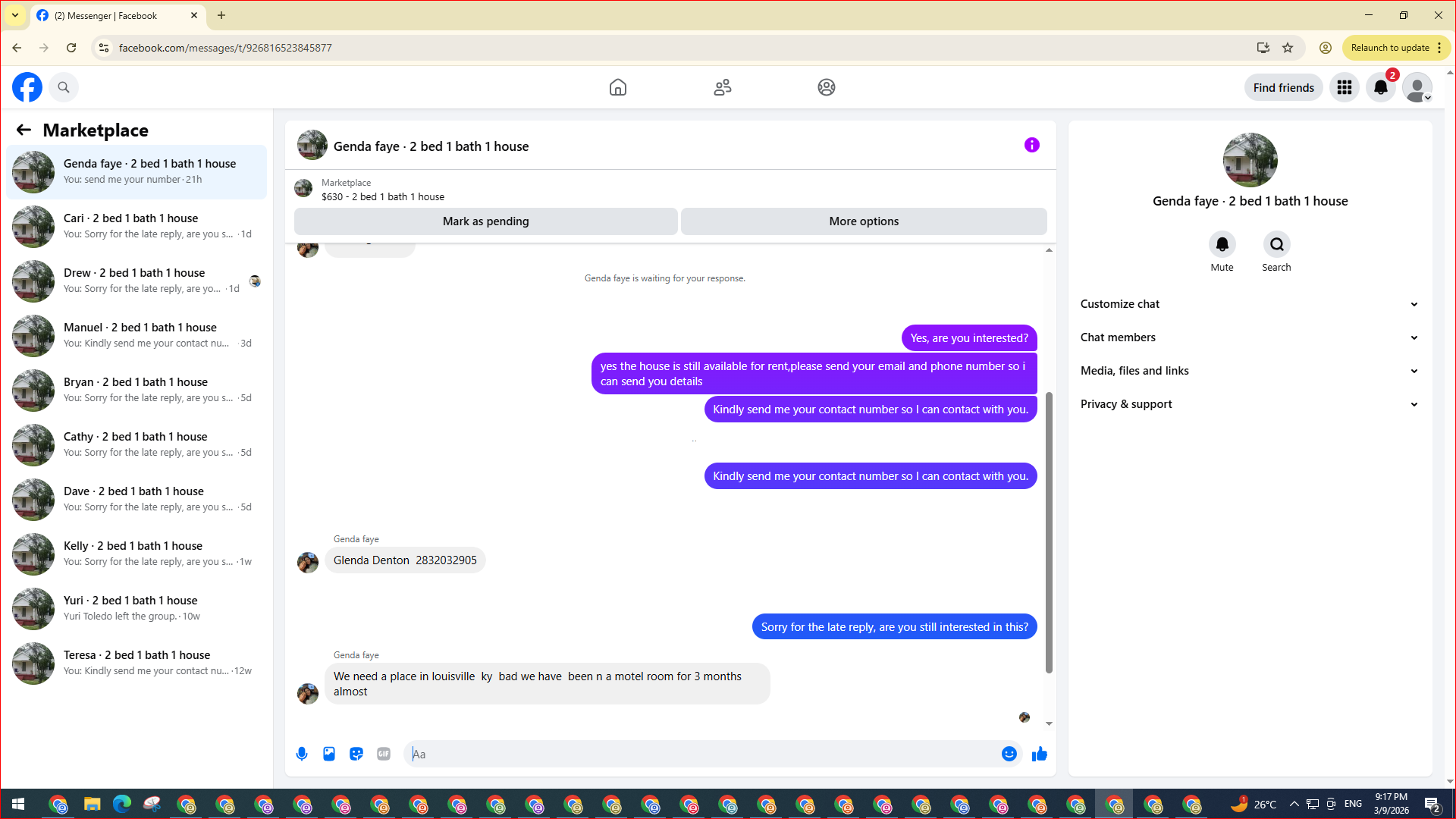
Task: Open Facebook notifications bell
Action: click(1380, 88)
